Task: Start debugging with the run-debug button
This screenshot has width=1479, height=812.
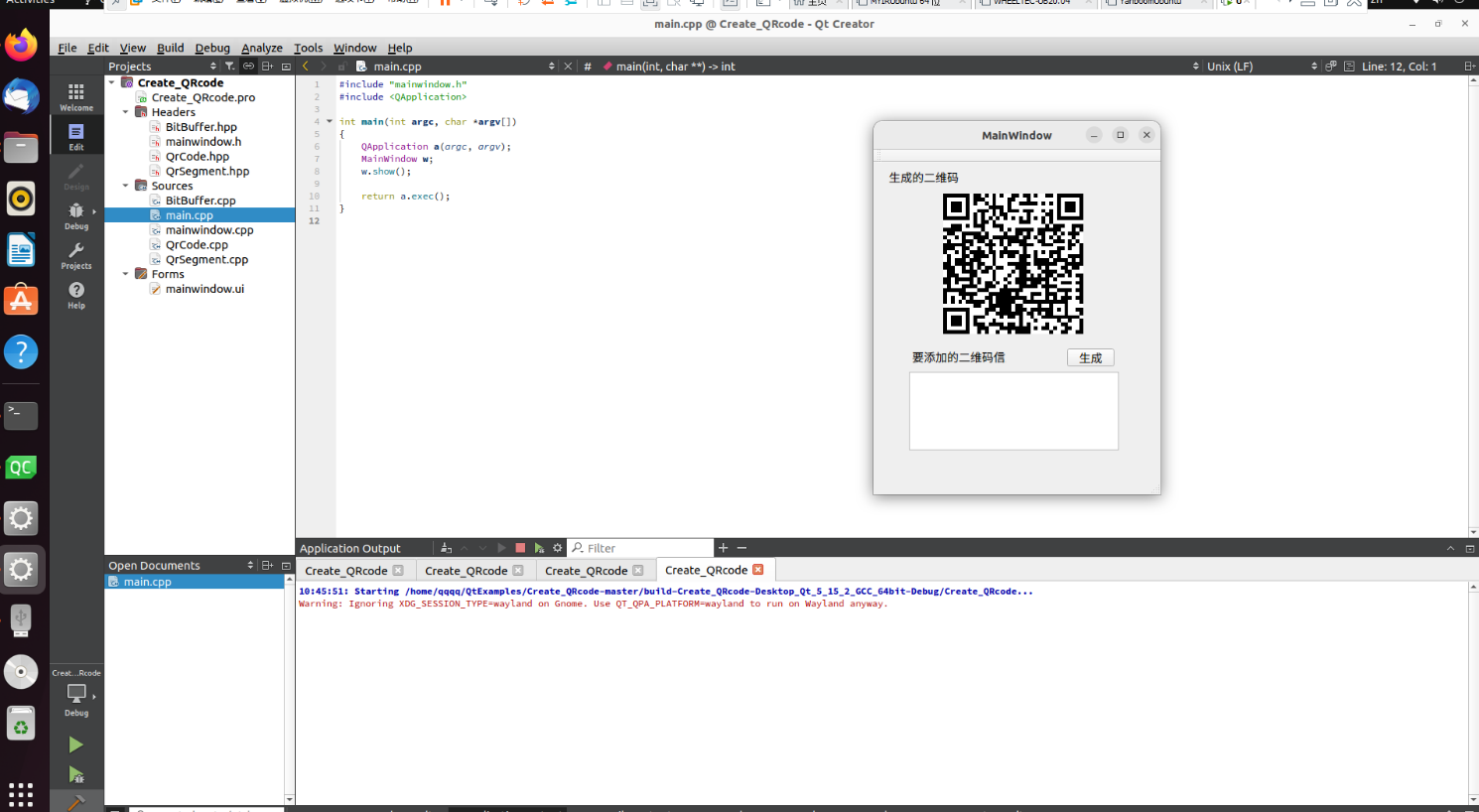Action: [75, 774]
